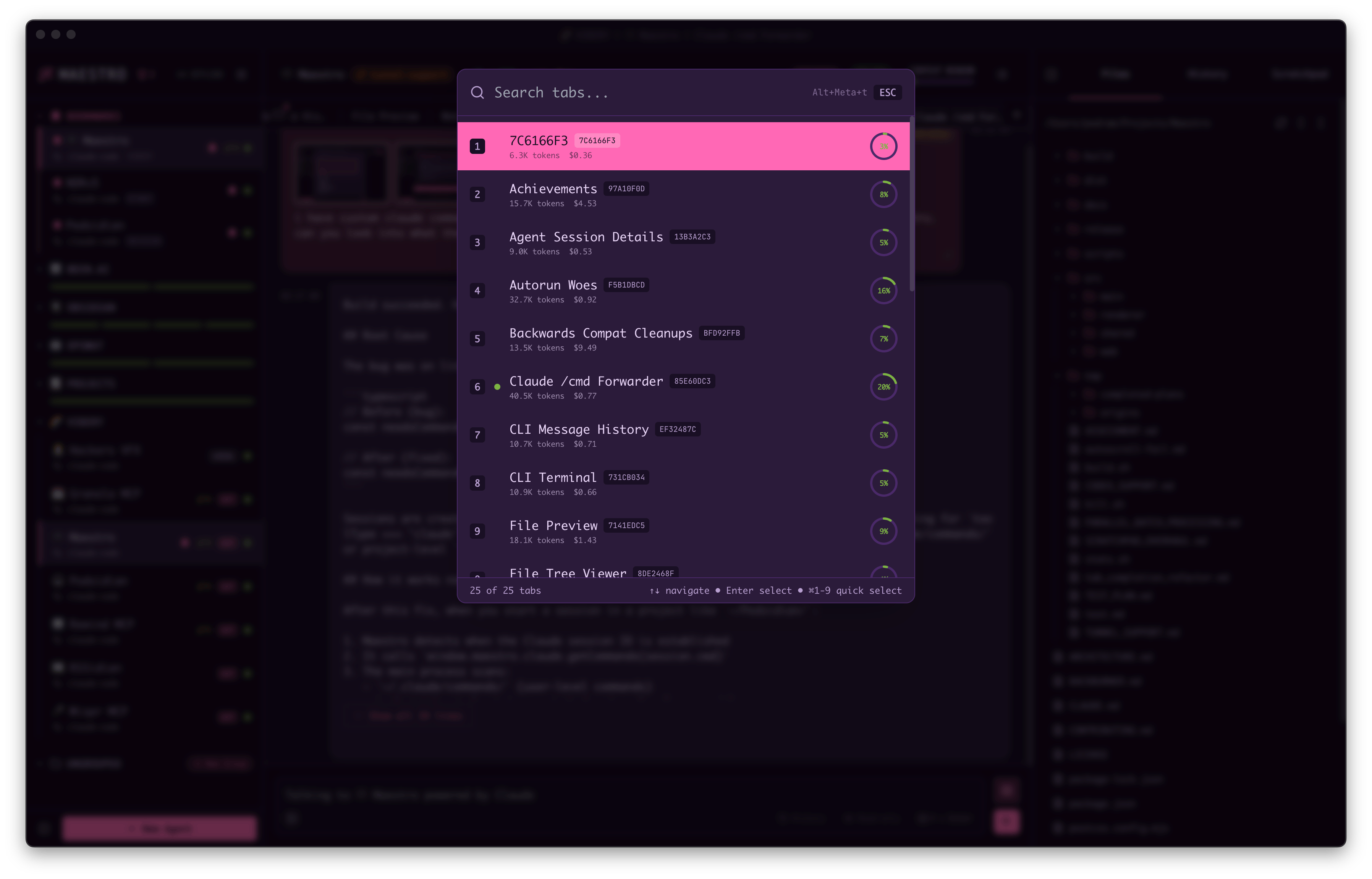The image size is (1372, 879).
Task: Open the File Preview tab
Action: point(683,532)
